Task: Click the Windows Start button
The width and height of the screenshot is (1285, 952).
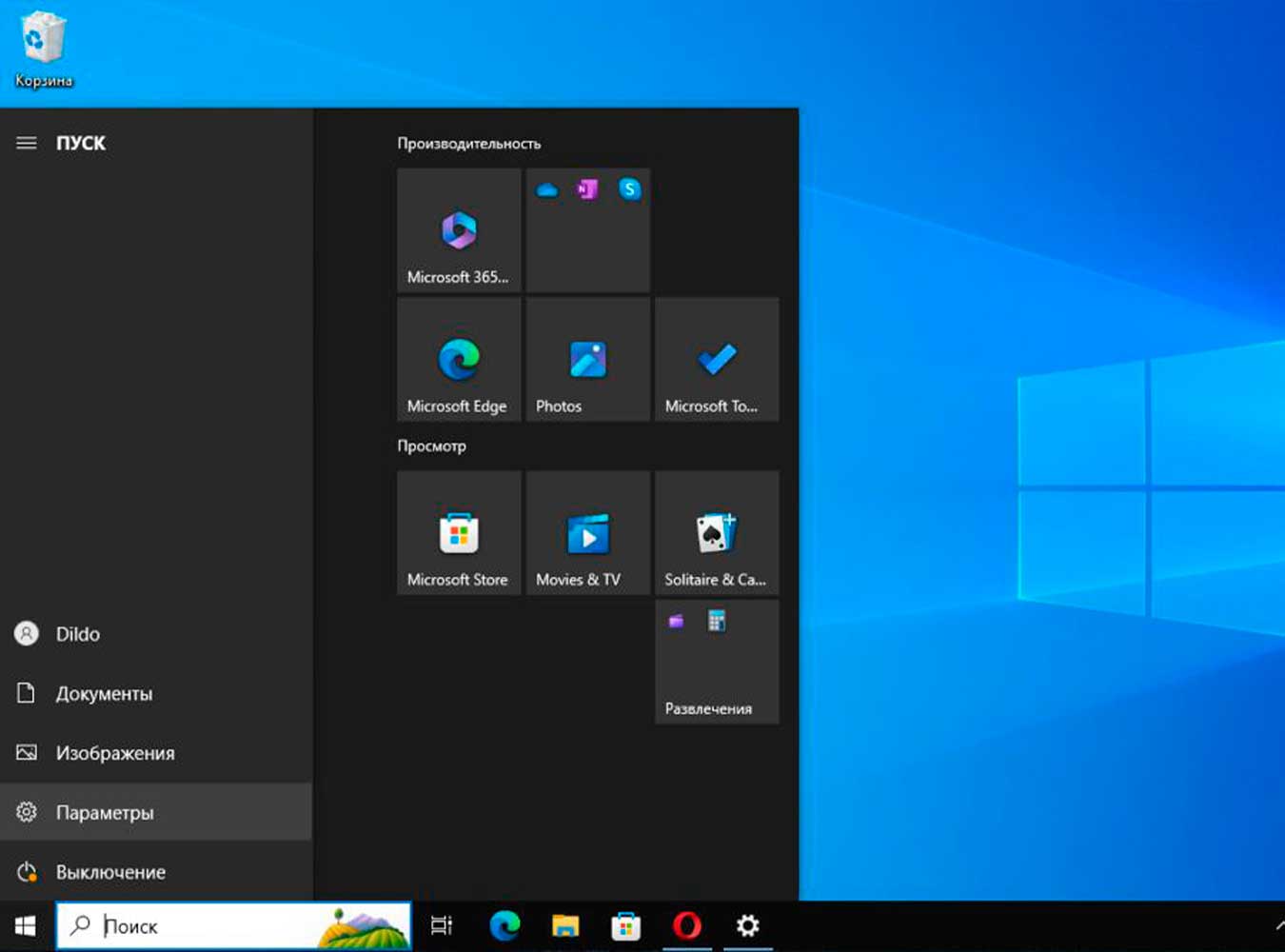Action: 26,925
